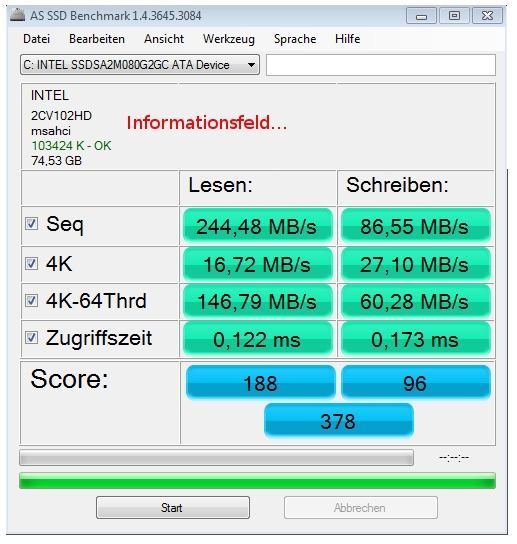
Task: Maximize the AS SSD Benchmark window
Action: pos(454,16)
